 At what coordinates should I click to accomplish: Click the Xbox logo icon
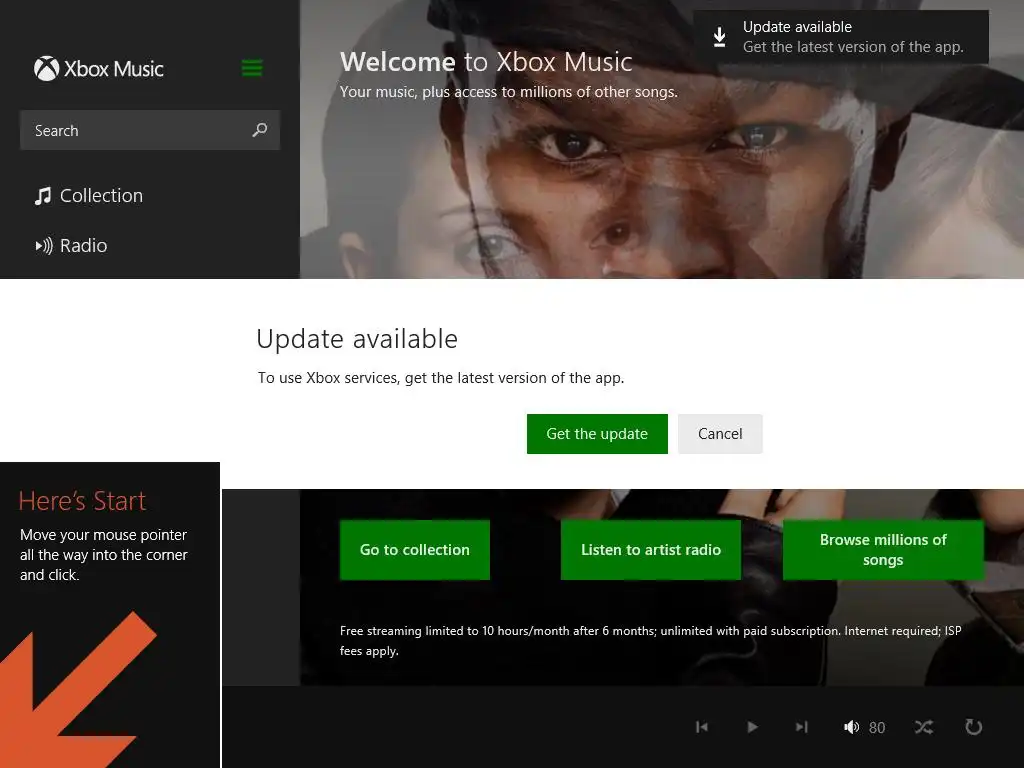click(x=46, y=69)
